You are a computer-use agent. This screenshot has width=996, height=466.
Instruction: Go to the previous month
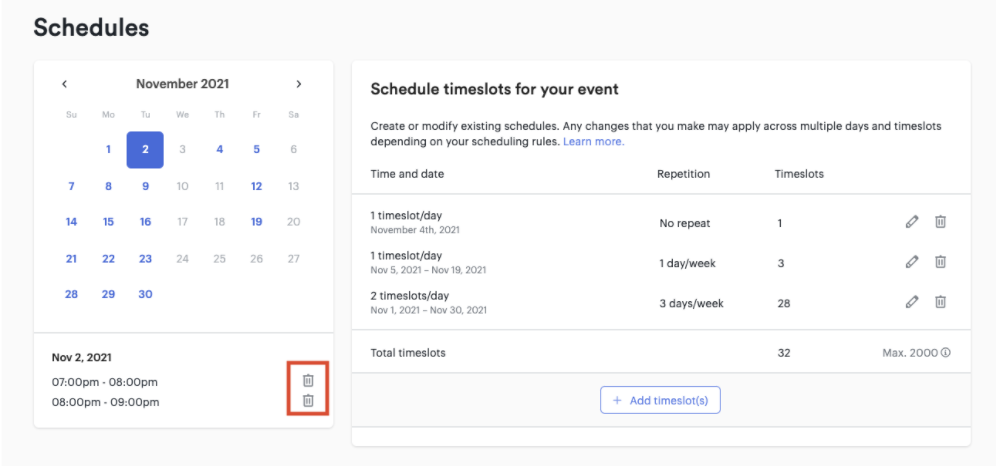pos(65,84)
